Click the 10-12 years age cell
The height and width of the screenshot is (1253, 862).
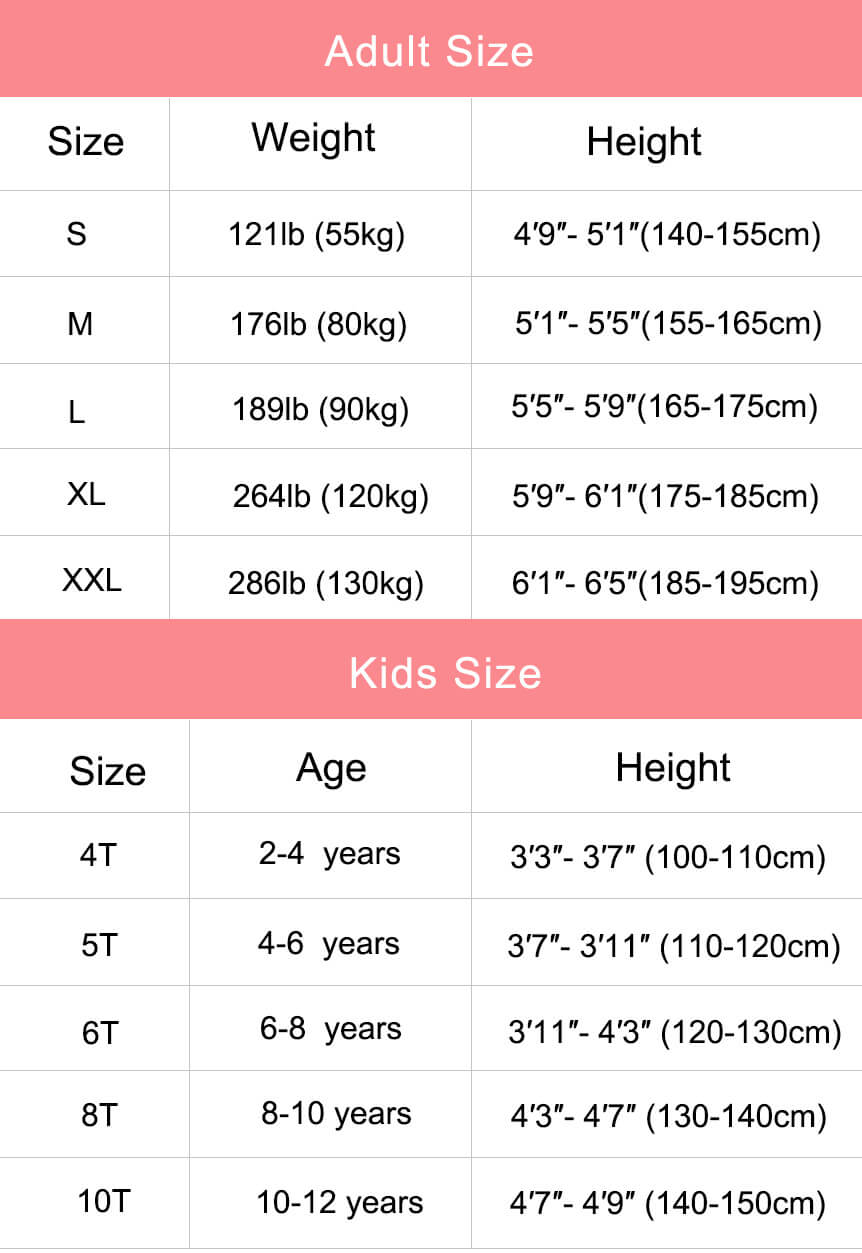click(339, 1203)
